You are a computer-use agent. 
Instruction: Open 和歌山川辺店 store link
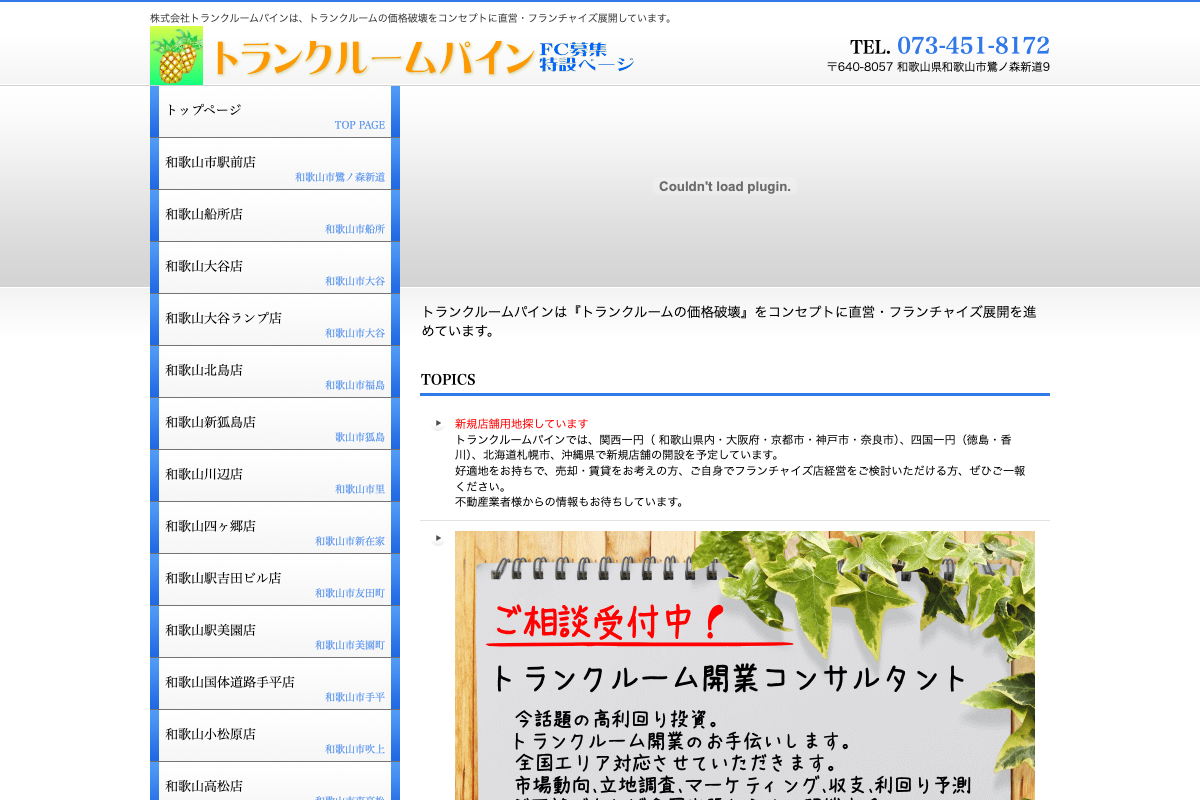click(275, 476)
